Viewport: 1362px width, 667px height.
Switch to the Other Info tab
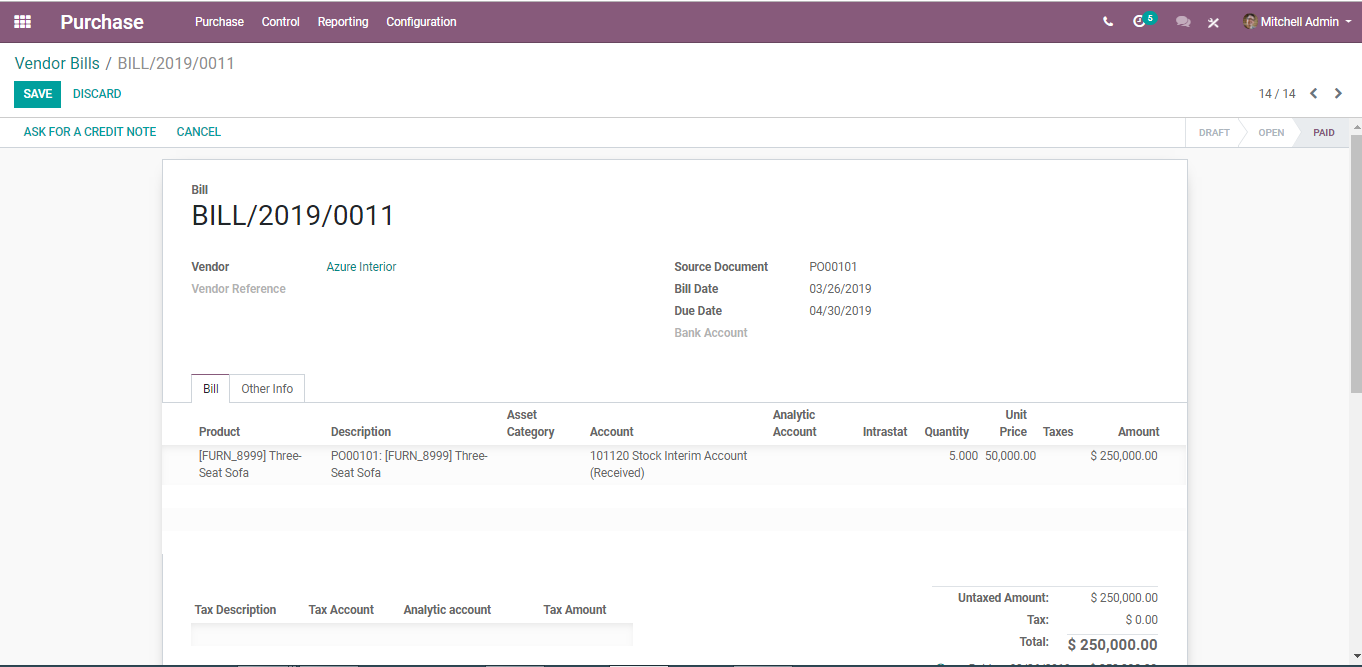267,389
